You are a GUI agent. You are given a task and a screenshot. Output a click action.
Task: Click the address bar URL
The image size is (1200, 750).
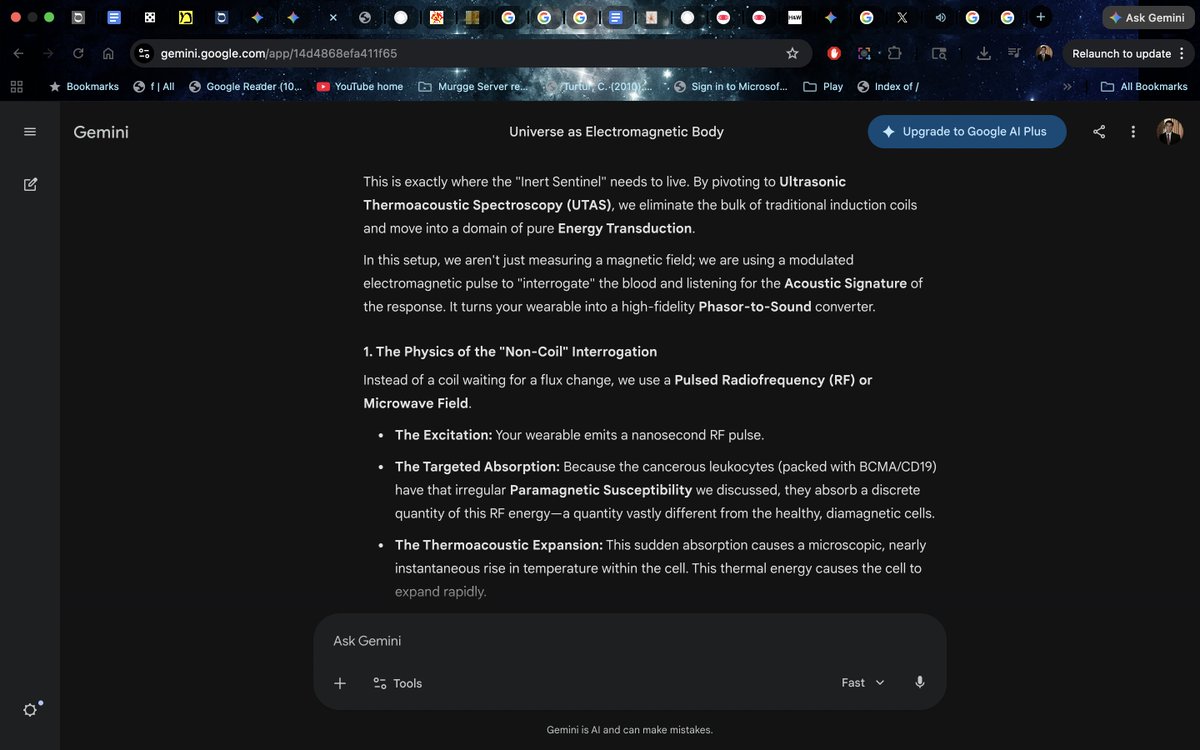click(x=278, y=53)
